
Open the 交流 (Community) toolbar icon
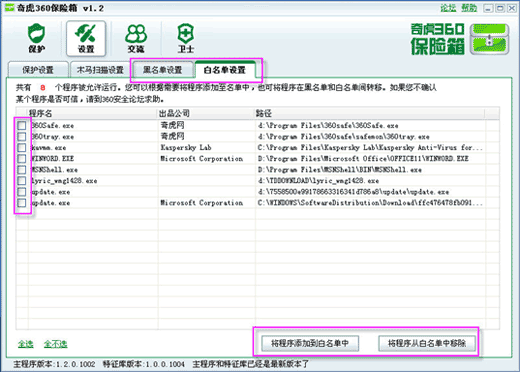[x=136, y=38]
